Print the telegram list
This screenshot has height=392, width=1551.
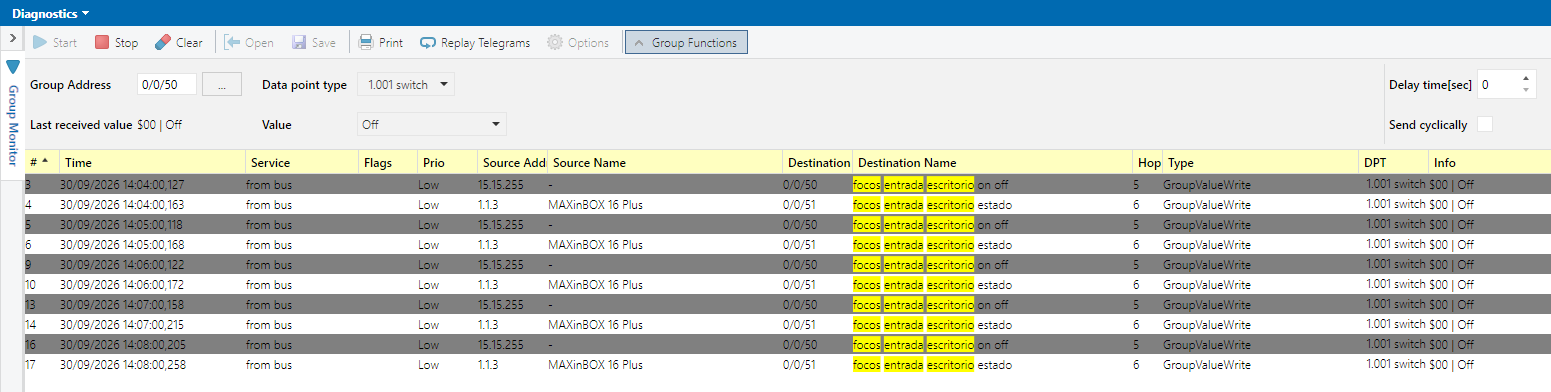(x=381, y=43)
